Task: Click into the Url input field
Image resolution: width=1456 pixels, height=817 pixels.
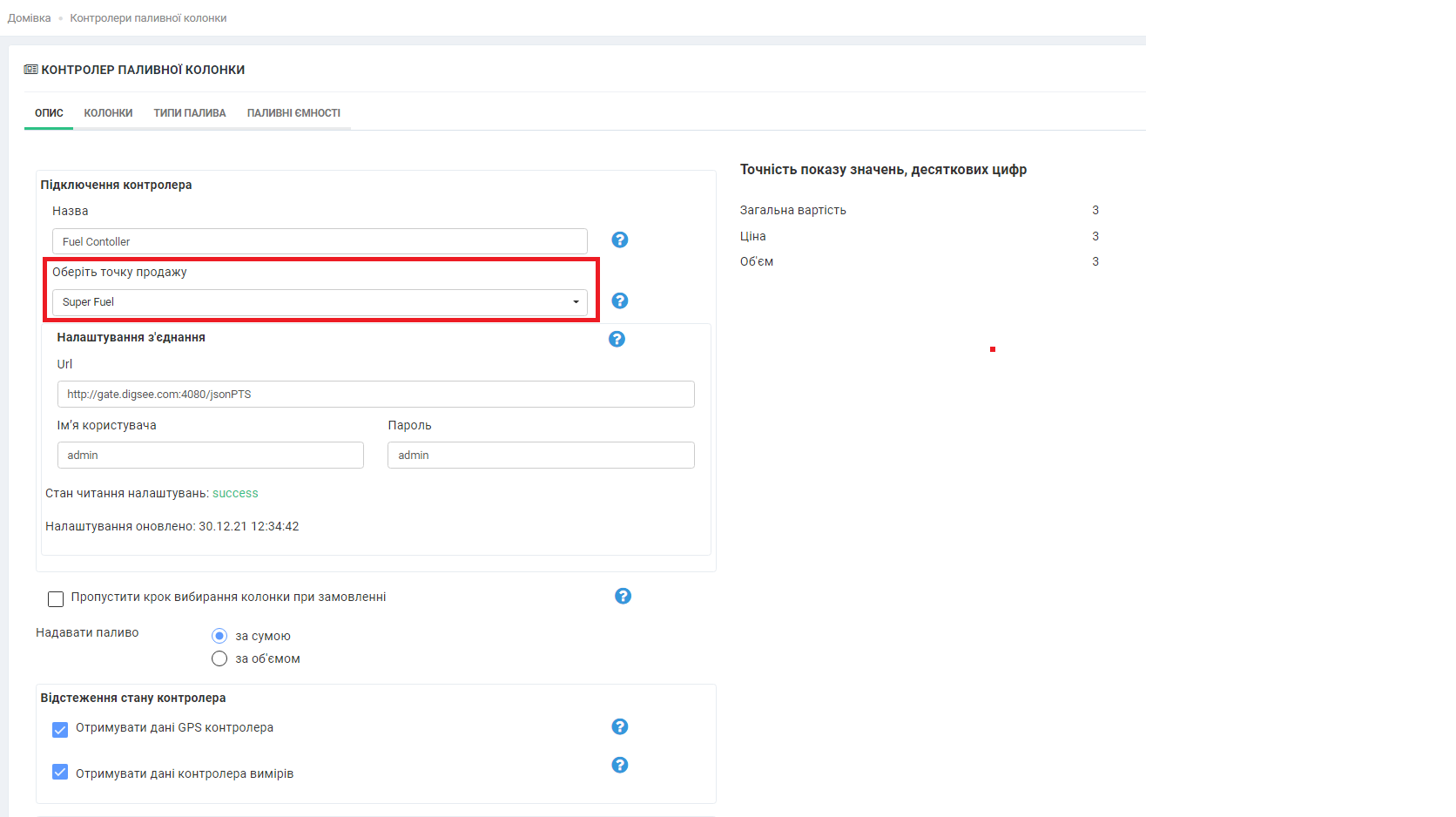Action: pos(375,394)
